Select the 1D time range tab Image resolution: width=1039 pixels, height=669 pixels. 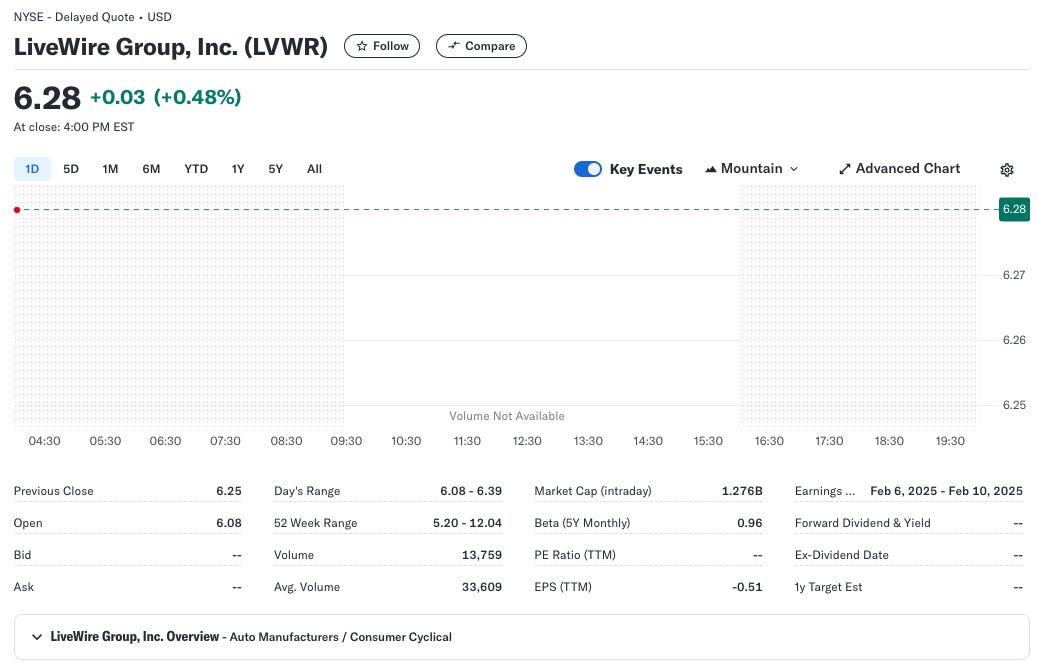32,169
